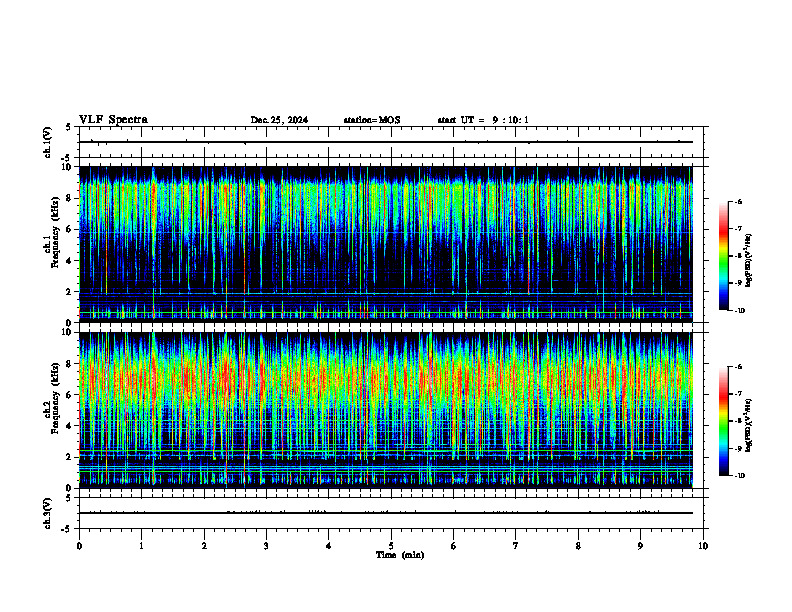
Task: Click the ch.2 "Frequency (kHz)" axis label
Action: click(55, 398)
